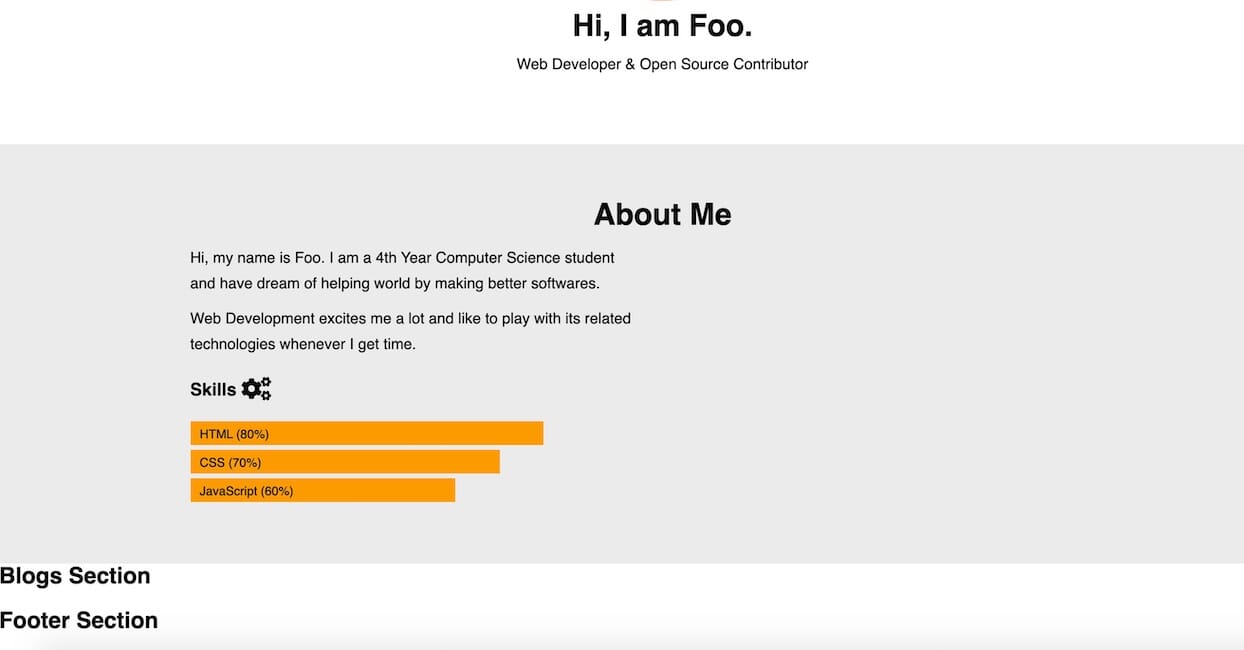
Task: Click the "Footer Section" heading
Action: [x=79, y=620]
